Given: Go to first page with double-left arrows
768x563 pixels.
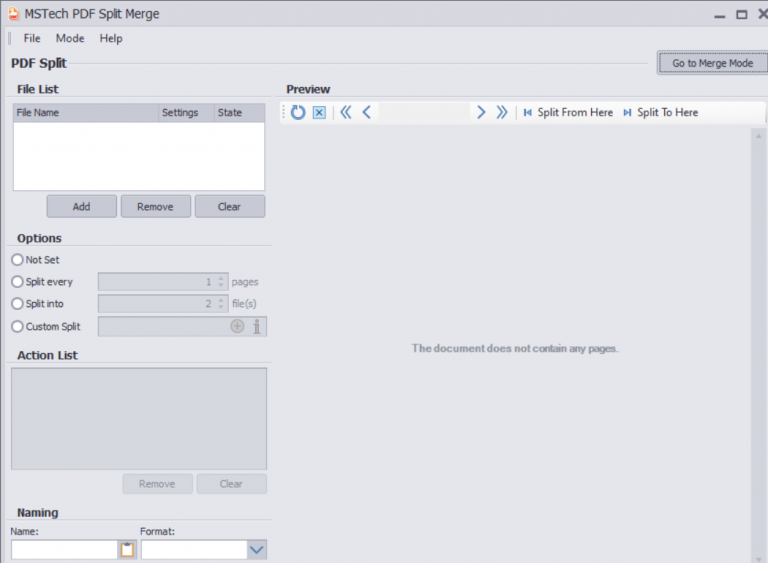Looking at the screenshot, I should 346,112.
